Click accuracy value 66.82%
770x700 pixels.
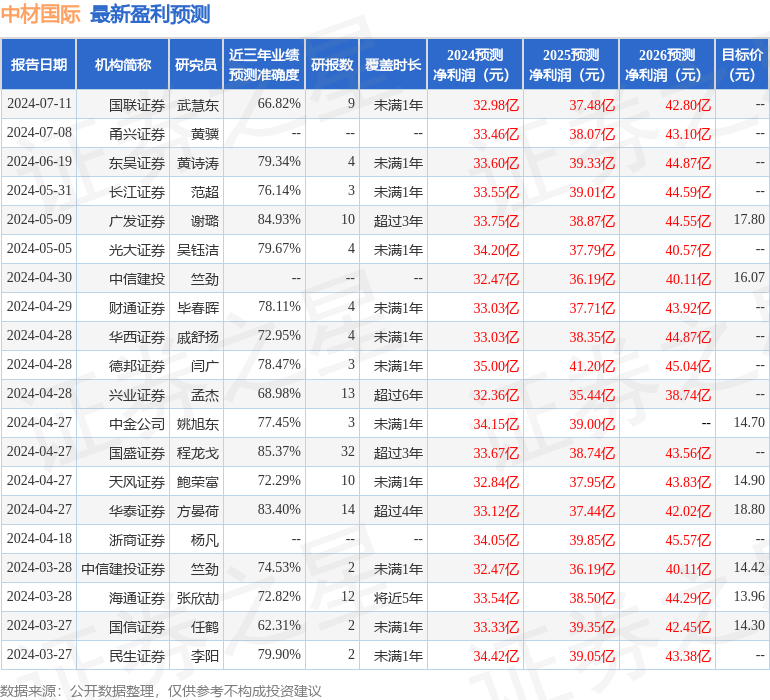coord(279,104)
